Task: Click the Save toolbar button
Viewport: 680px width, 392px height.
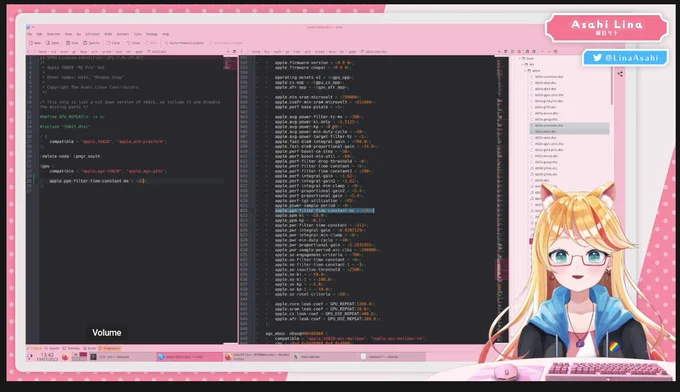Action: tap(72, 43)
